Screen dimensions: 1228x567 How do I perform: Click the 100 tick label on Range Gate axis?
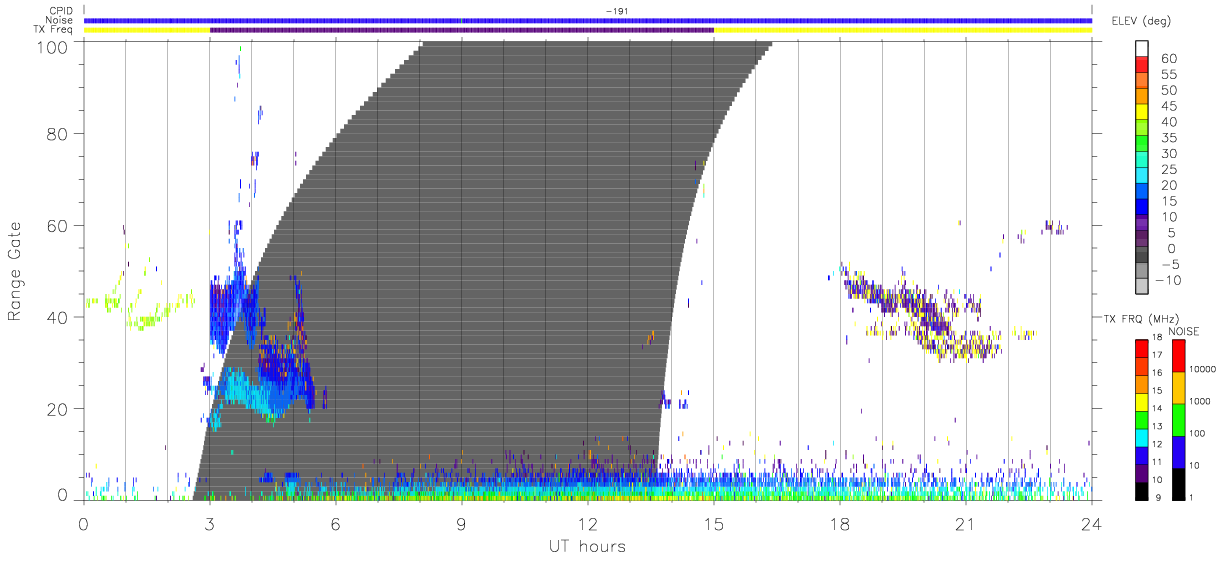point(53,46)
